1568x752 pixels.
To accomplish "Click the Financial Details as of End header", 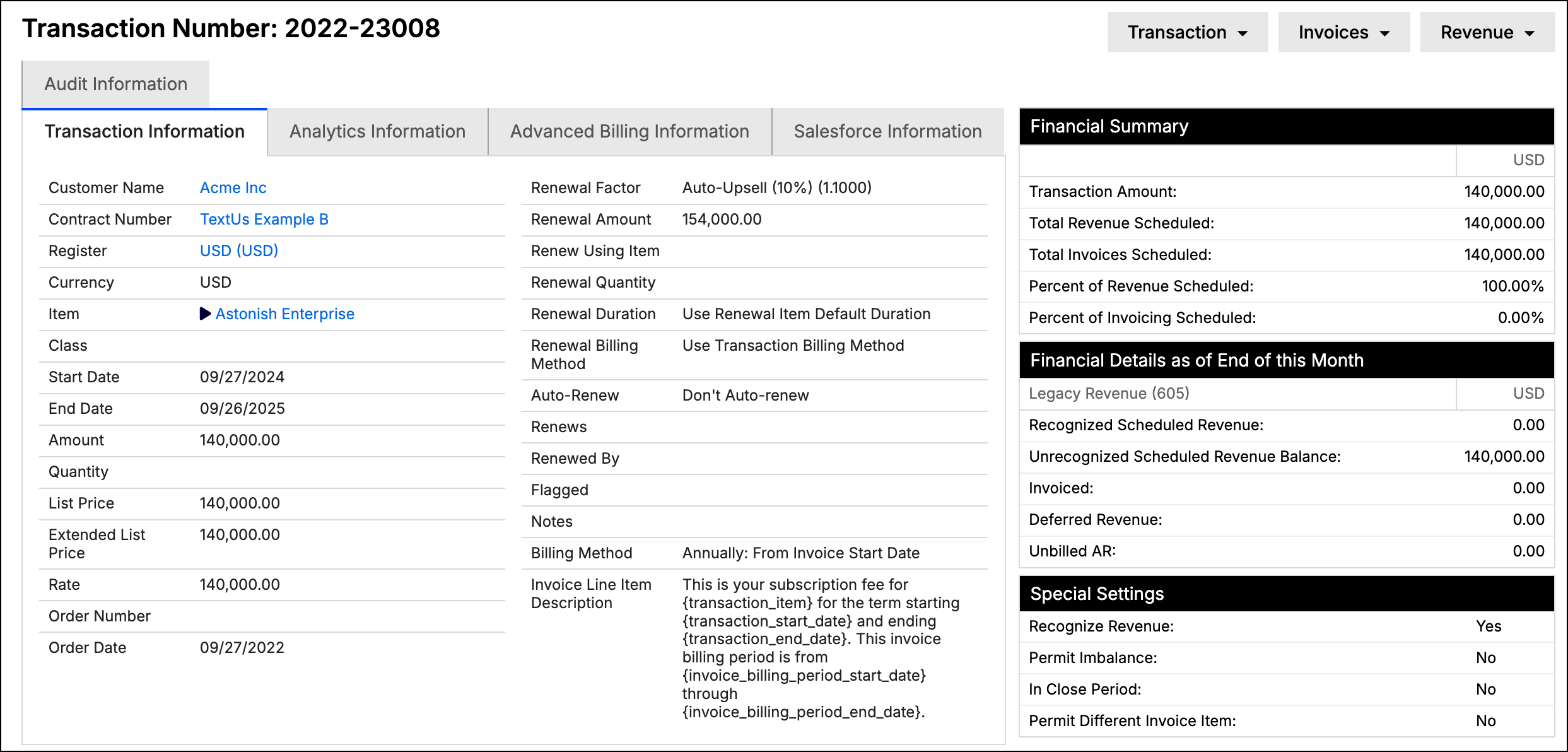I will point(1287,360).
